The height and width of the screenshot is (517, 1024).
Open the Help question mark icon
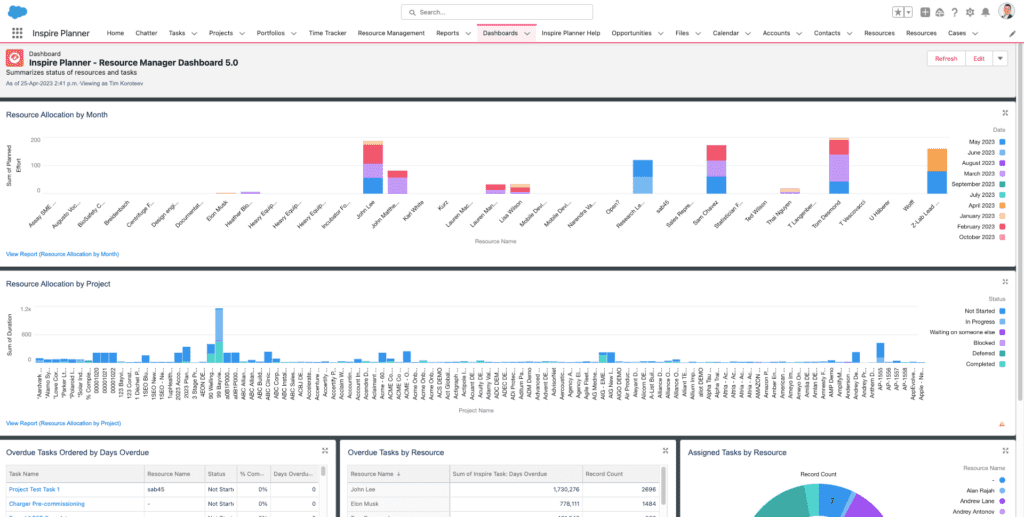[x=954, y=12]
